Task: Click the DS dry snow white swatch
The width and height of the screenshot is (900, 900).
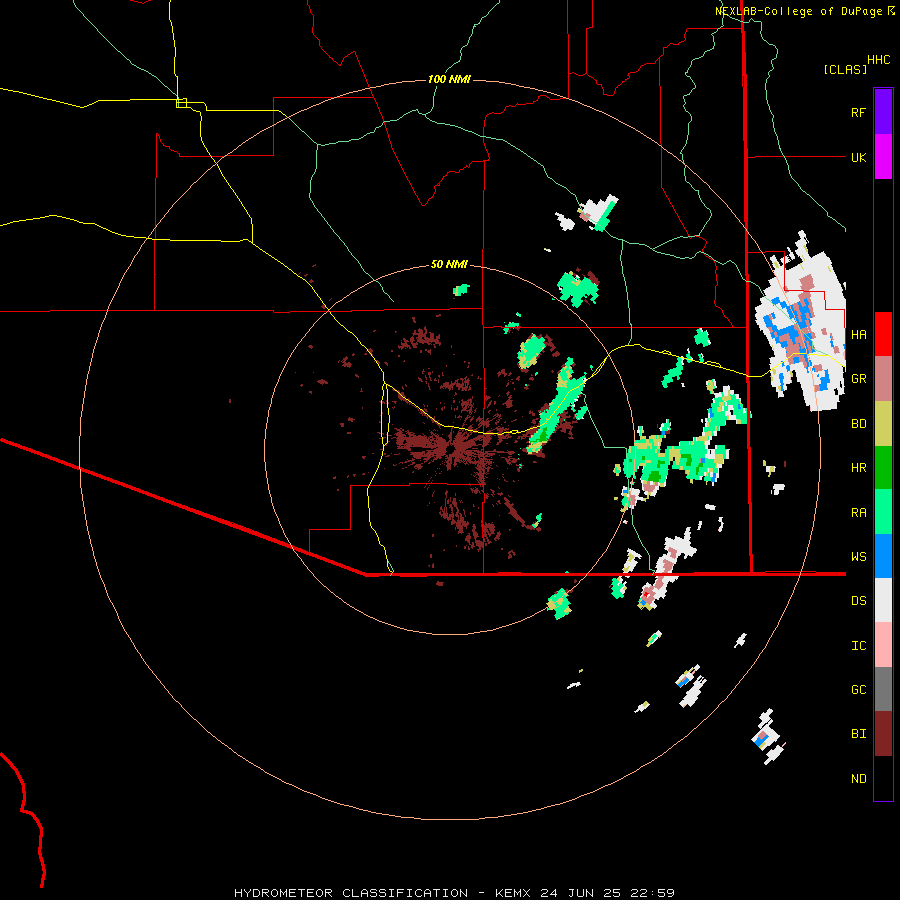Action: pos(883,600)
